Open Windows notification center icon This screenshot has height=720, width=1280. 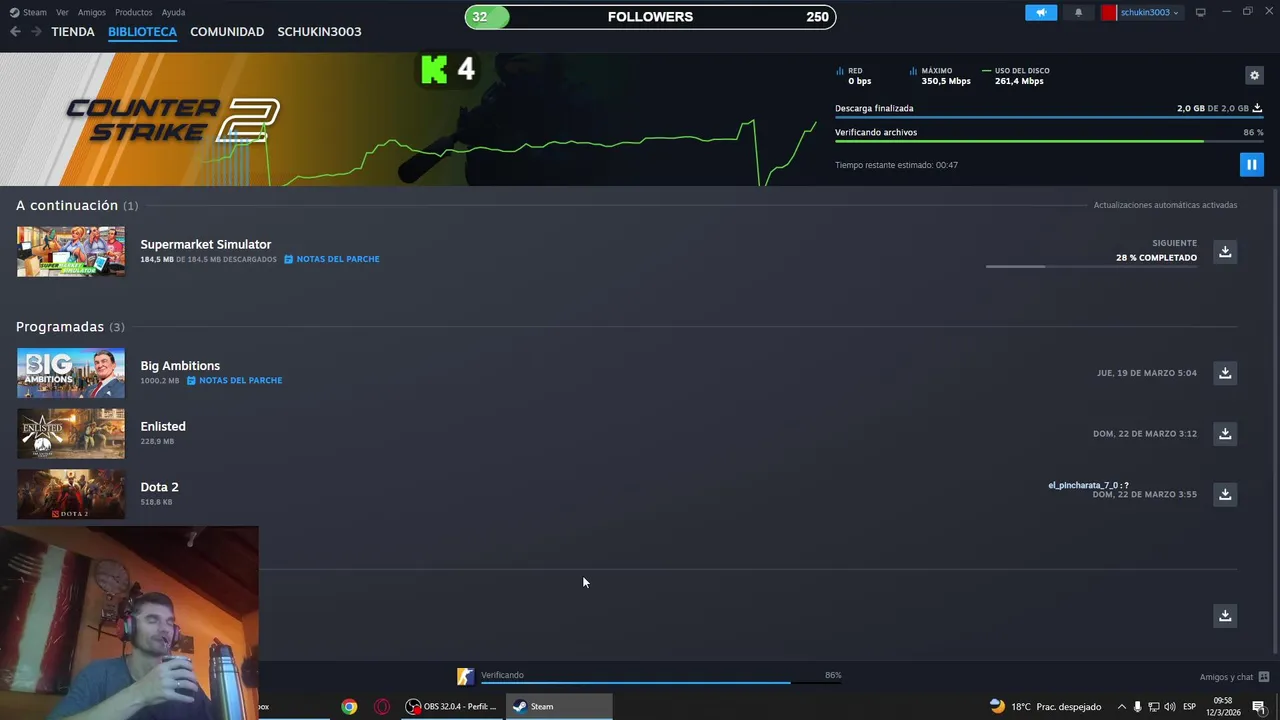pyautogui.click(x=1259, y=707)
